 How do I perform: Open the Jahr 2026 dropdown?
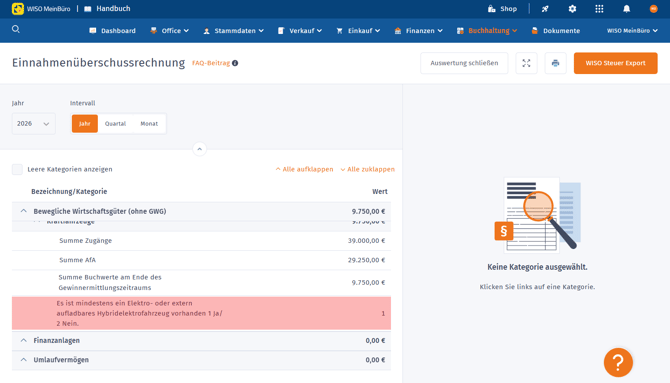33,124
